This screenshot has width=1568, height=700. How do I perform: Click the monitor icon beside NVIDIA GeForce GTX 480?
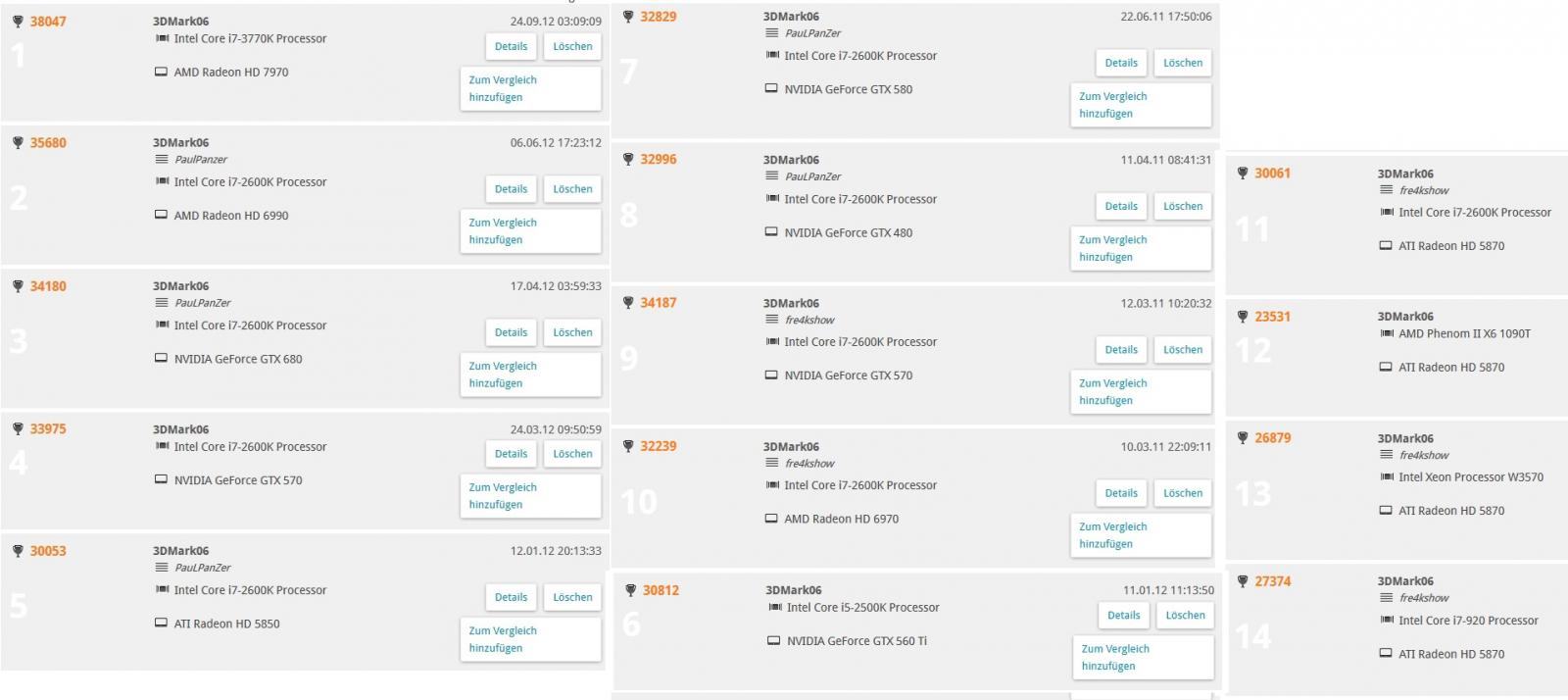tap(771, 232)
